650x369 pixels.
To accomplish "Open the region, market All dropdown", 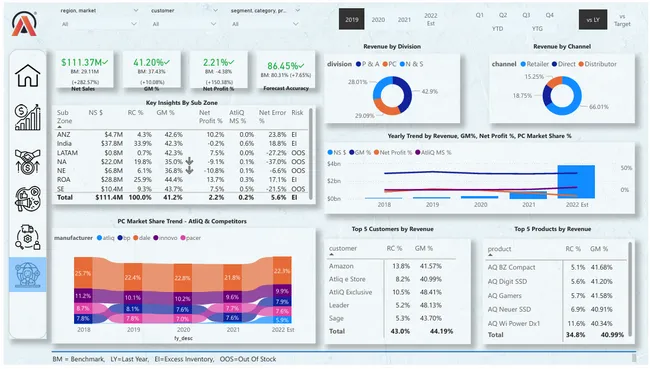I will 98,24.
